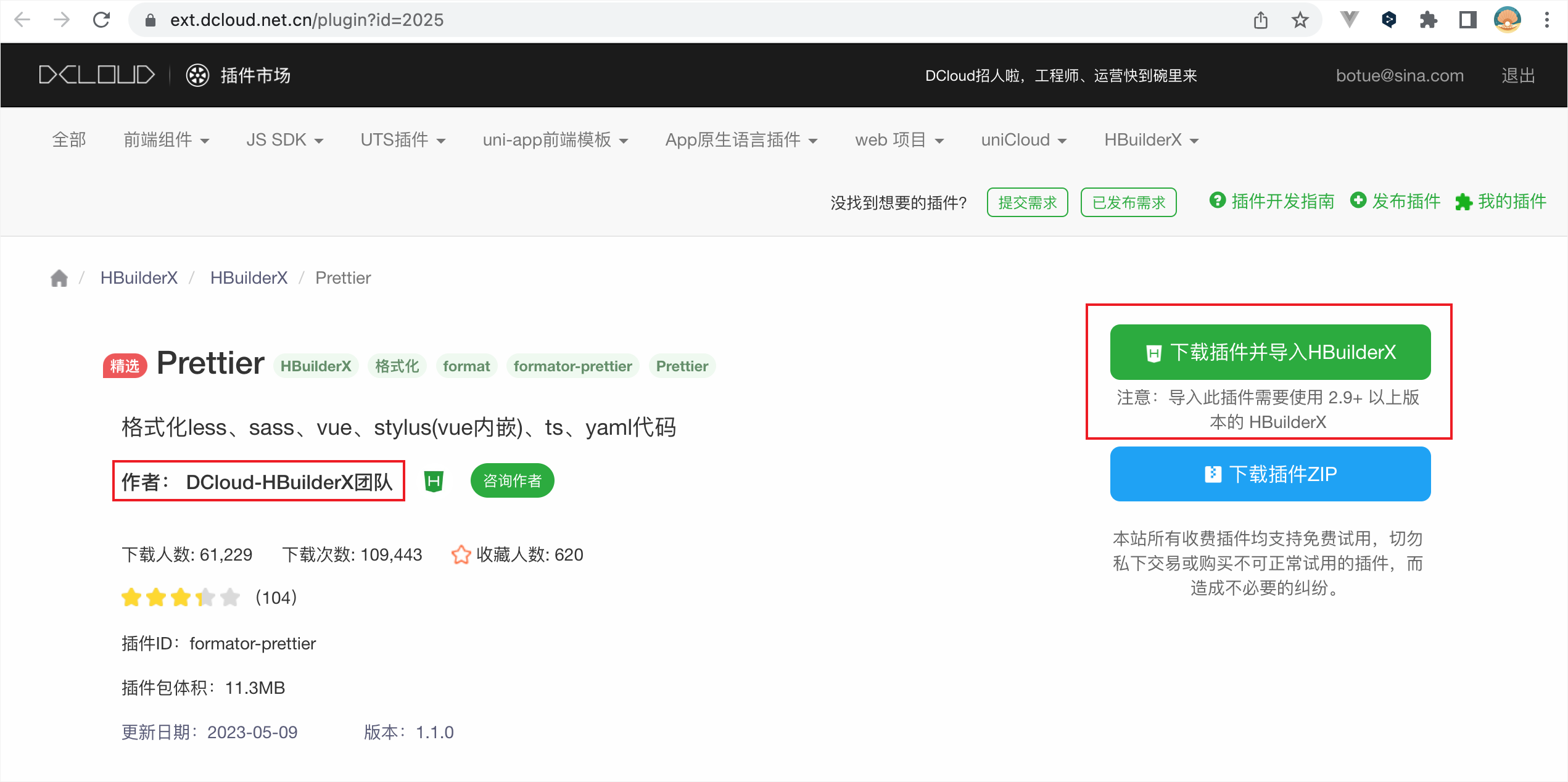
Task: Bookmark this page with star icon
Action: tap(1300, 20)
